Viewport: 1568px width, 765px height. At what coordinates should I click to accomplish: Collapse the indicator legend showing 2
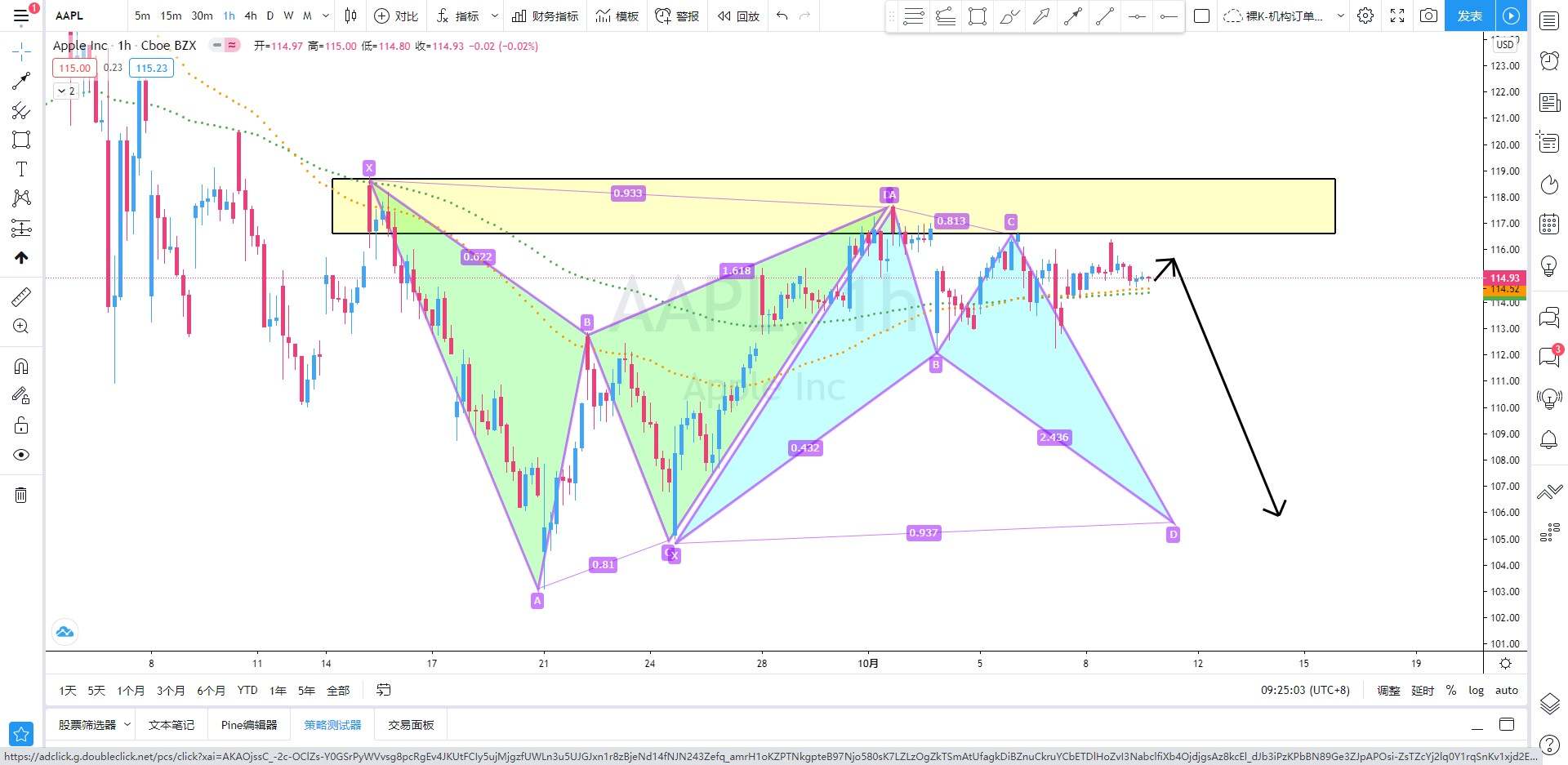click(x=66, y=91)
